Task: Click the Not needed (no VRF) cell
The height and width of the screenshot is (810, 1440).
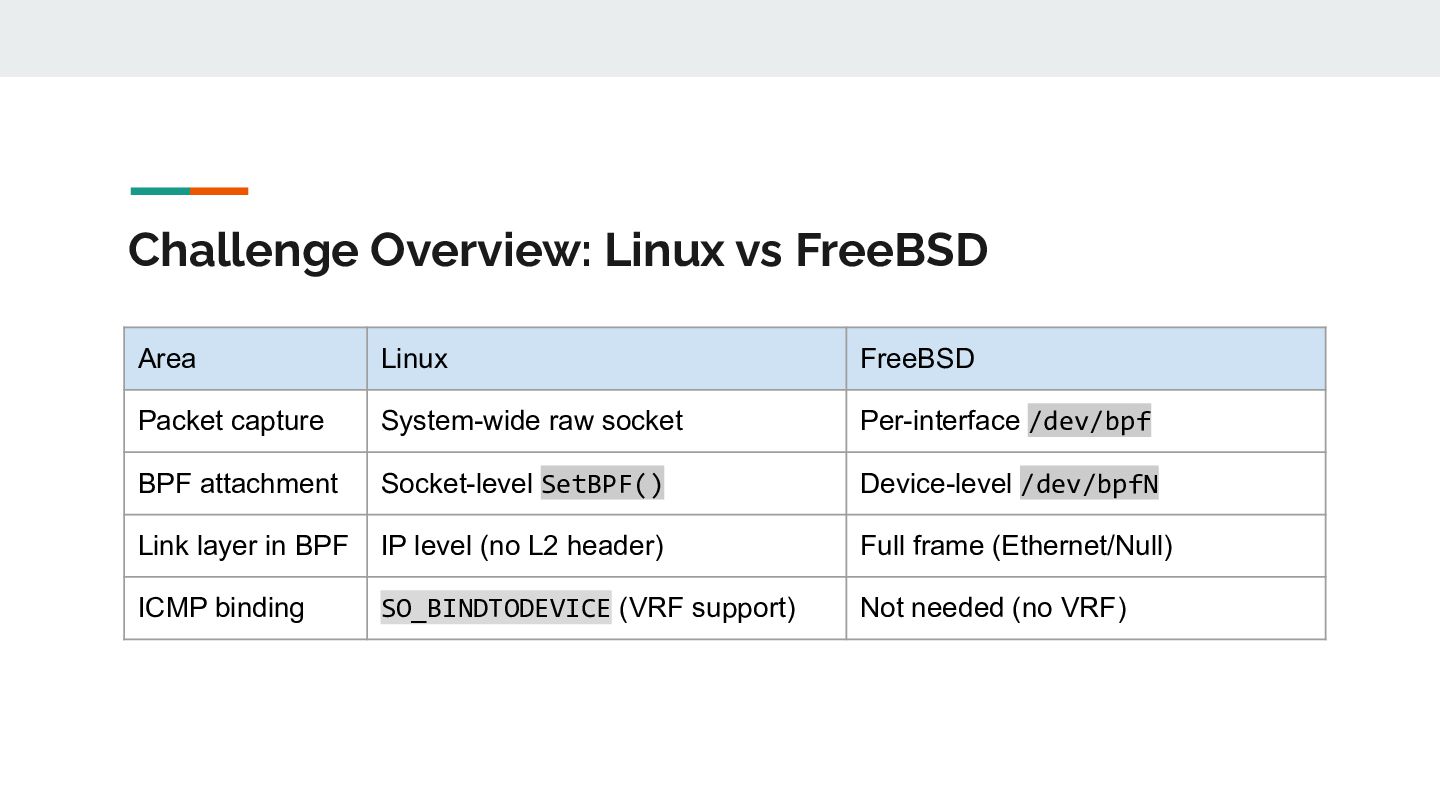Action: pyautogui.click(x=1085, y=608)
